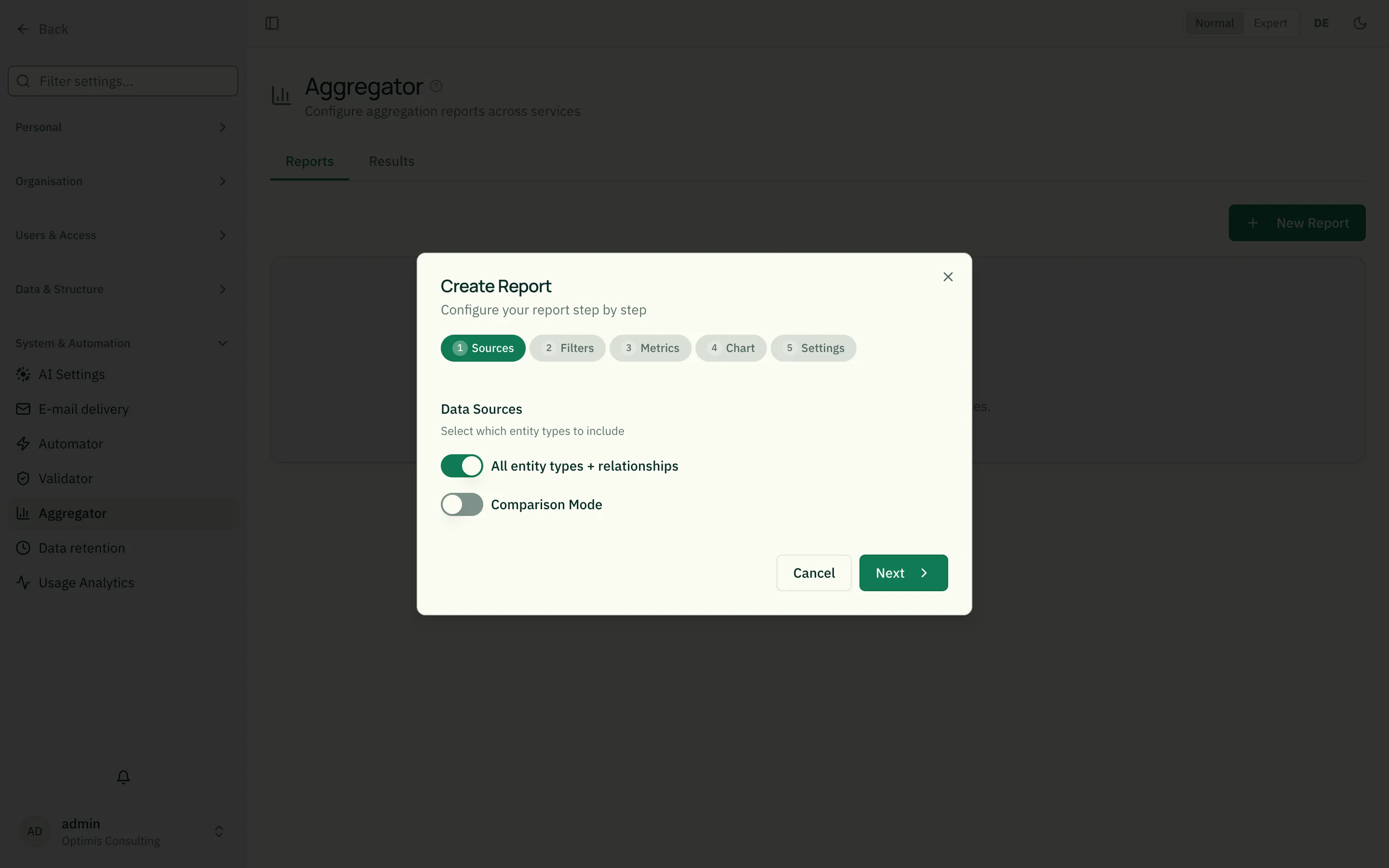Click the AI Settings sparkle icon
Viewport: 1389px width, 868px height.
tap(23, 374)
